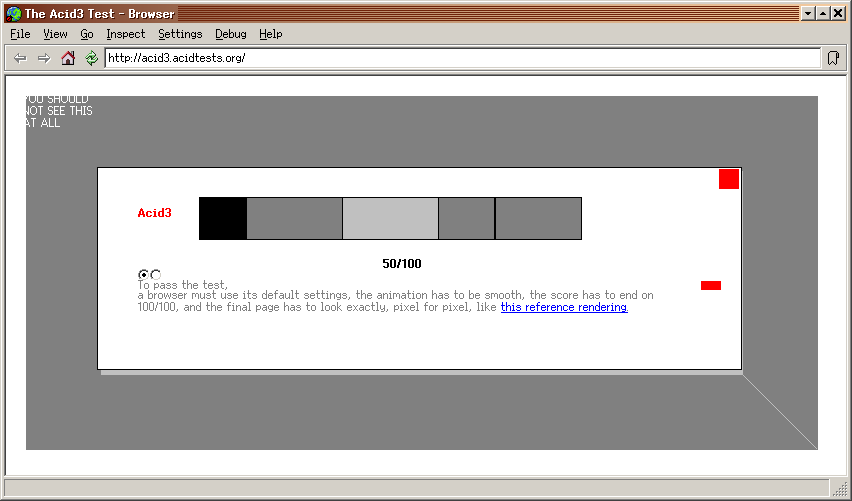852x501 pixels.
Task: Open the home page via house icon
Action: tap(68, 58)
